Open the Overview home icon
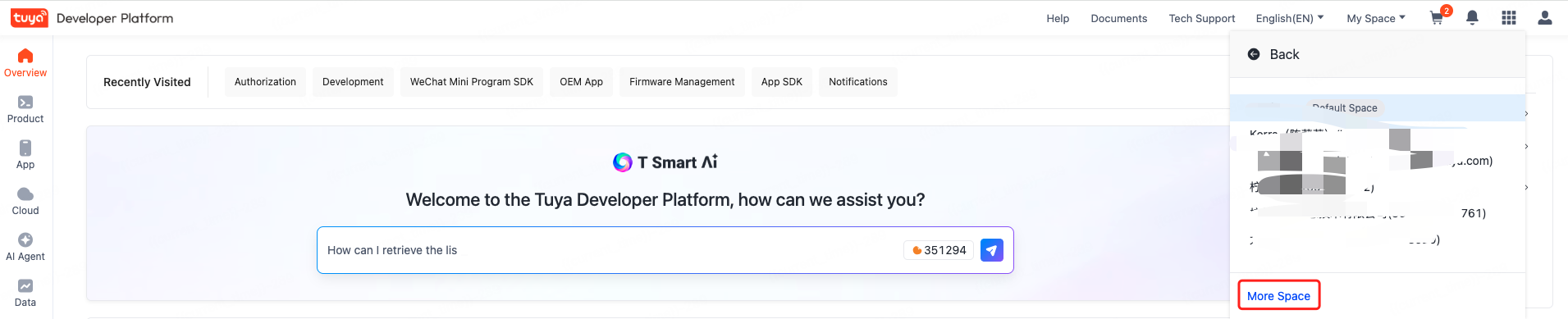This screenshot has width=1568, height=319. click(x=25, y=56)
